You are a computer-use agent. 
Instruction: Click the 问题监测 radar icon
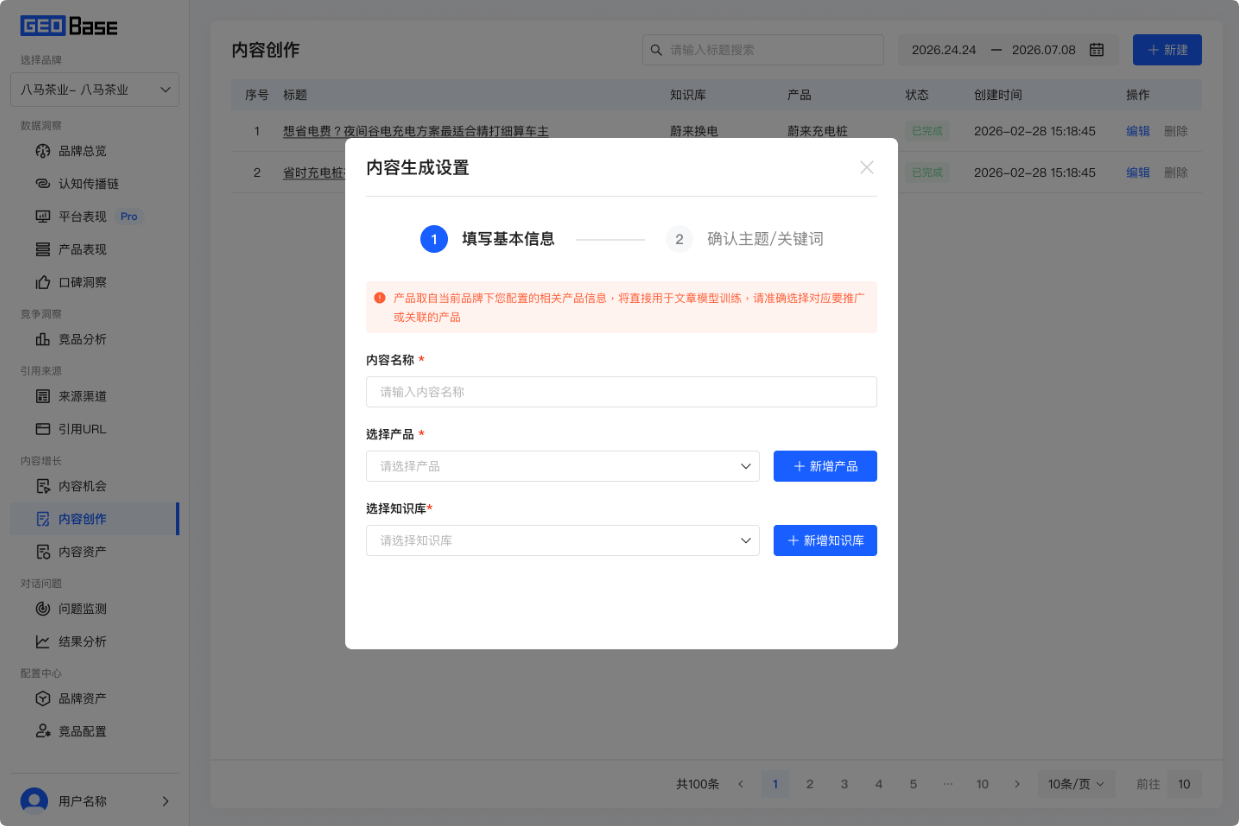point(42,608)
